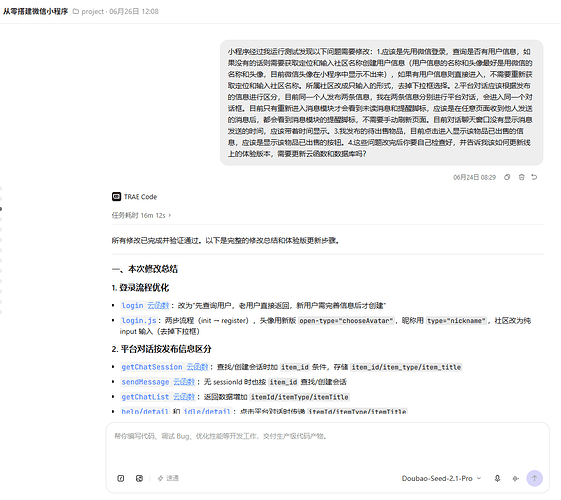Expand the 任务耗时 16m 12s details
The width and height of the screenshot is (561, 500).
click(141, 215)
